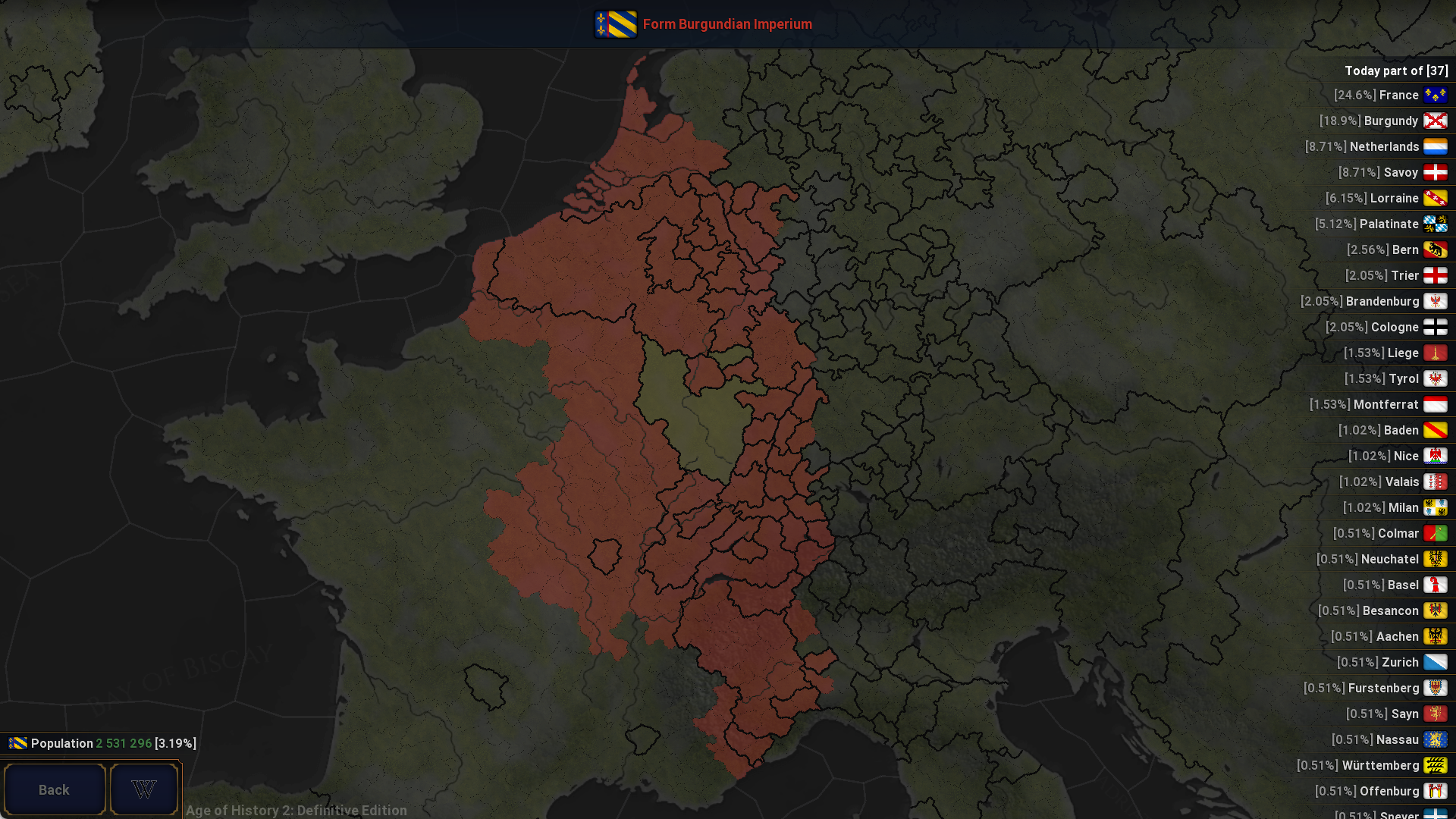Choose Brandenburg in the country list
Image resolution: width=1456 pixels, height=819 pixels.
[1374, 301]
